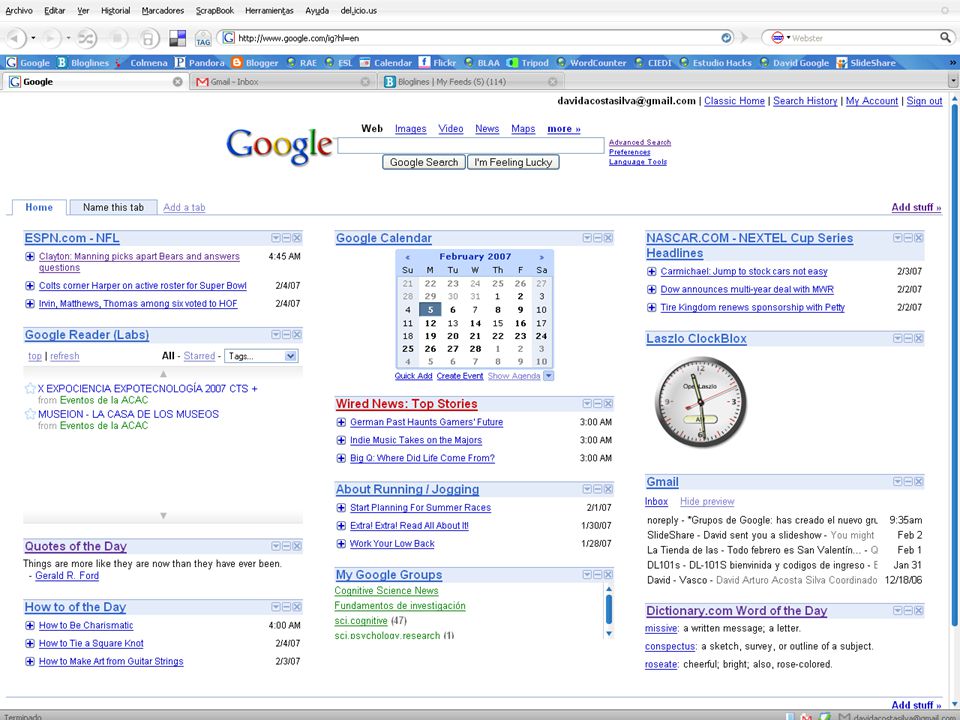
Task: Expand the Colts corner Harper story preview
Action: coord(29,285)
